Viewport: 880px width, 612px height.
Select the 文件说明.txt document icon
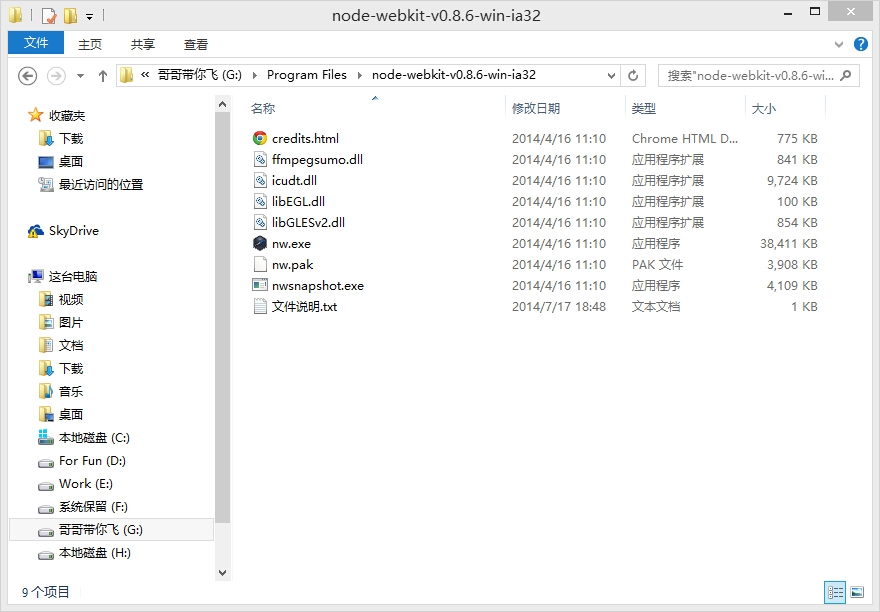pos(260,307)
